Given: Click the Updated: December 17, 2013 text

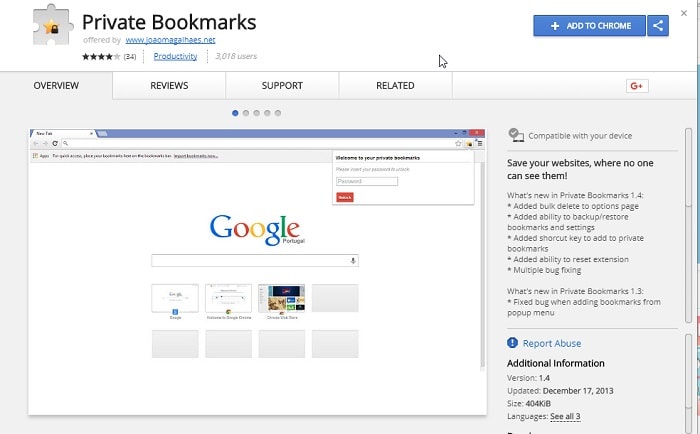Looking at the screenshot, I should point(560,391).
